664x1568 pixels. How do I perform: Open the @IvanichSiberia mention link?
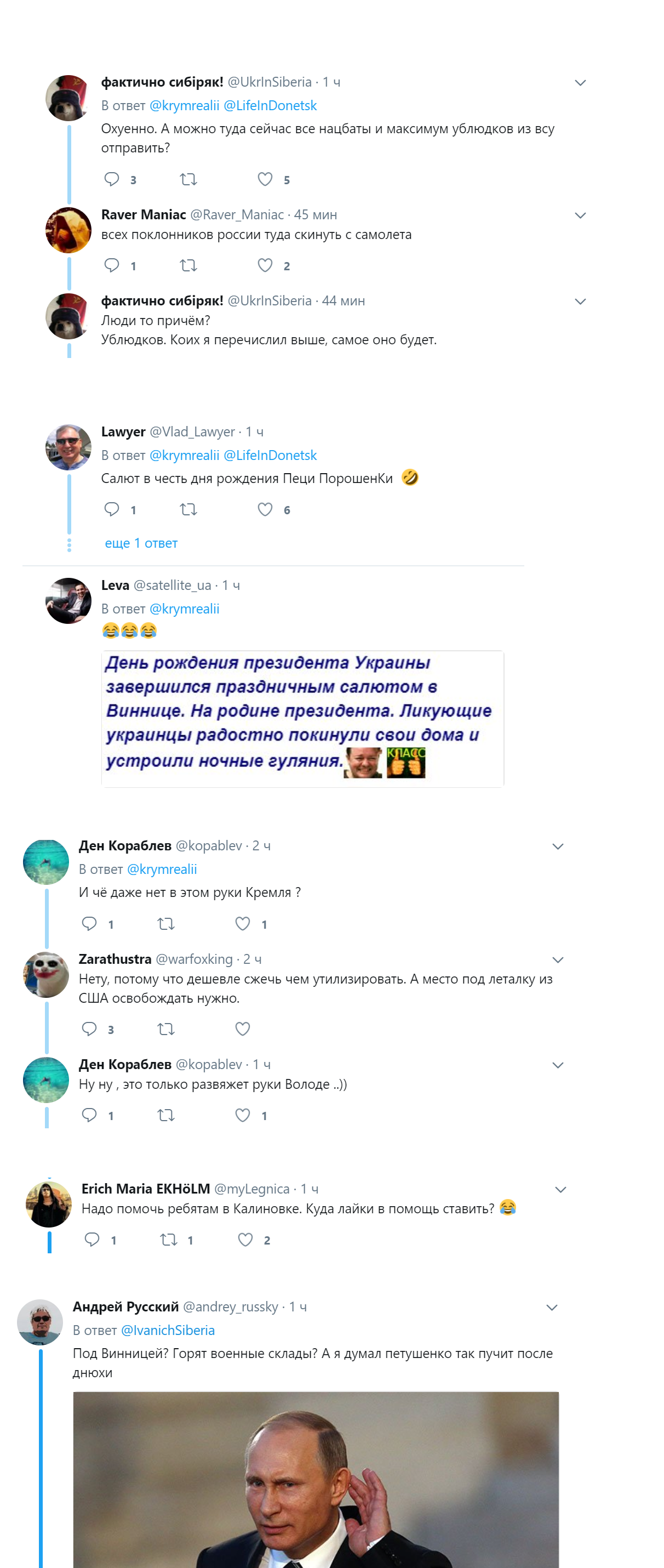coord(168,1330)
